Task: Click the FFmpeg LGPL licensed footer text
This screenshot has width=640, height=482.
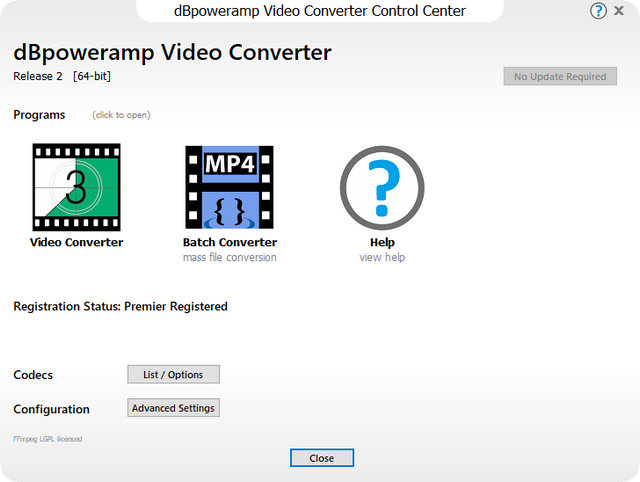Action: (x=47, y=438)
